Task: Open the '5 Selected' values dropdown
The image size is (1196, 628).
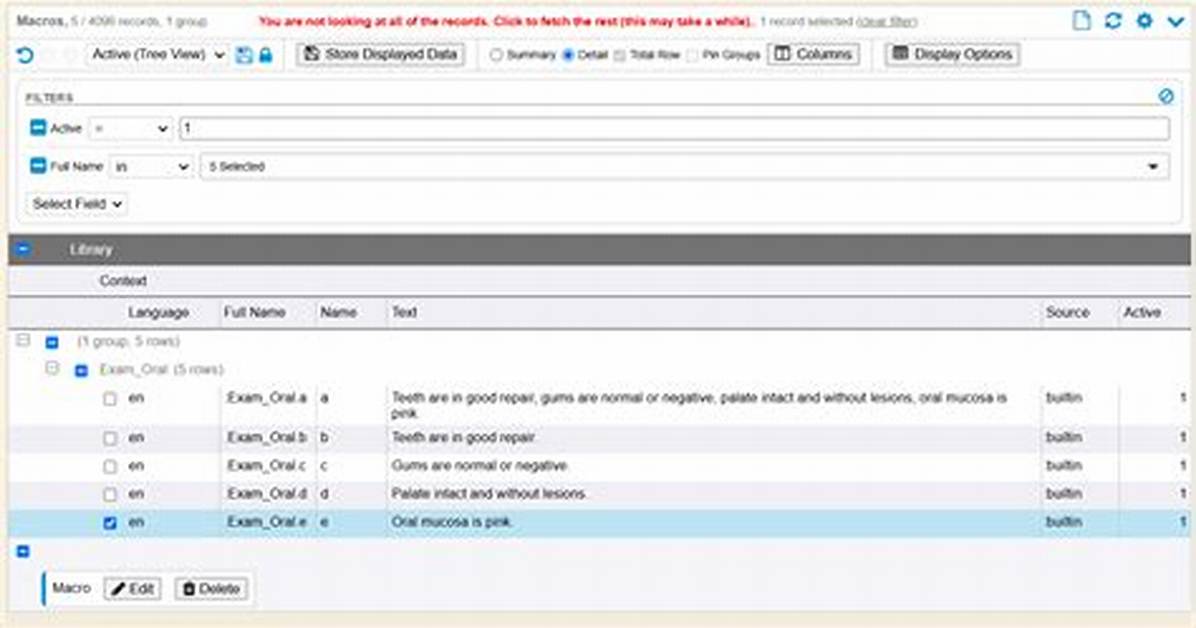Action: (x=684, y=166)
